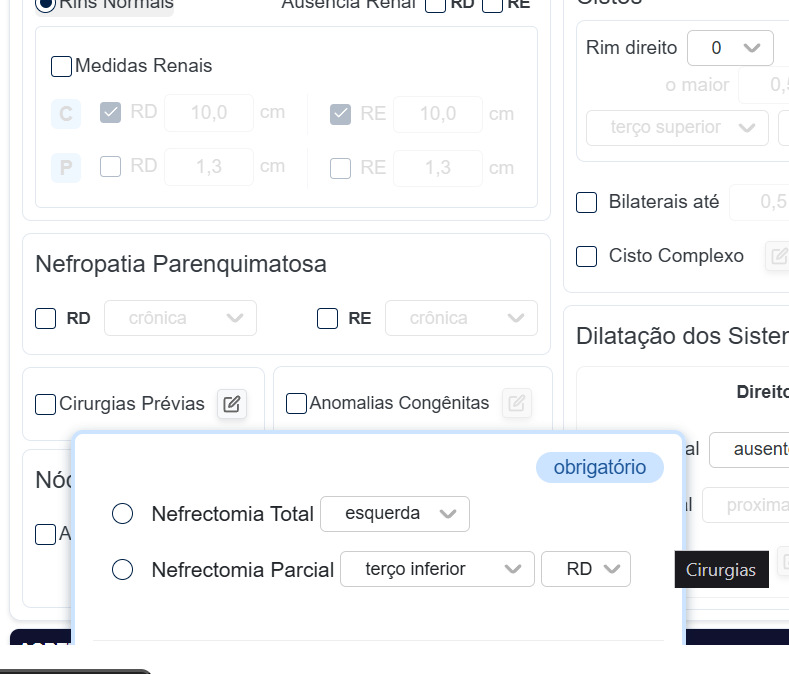Expand the terço inferior dropdown
This screenshot has width=789, height=674.
point(435,569)
